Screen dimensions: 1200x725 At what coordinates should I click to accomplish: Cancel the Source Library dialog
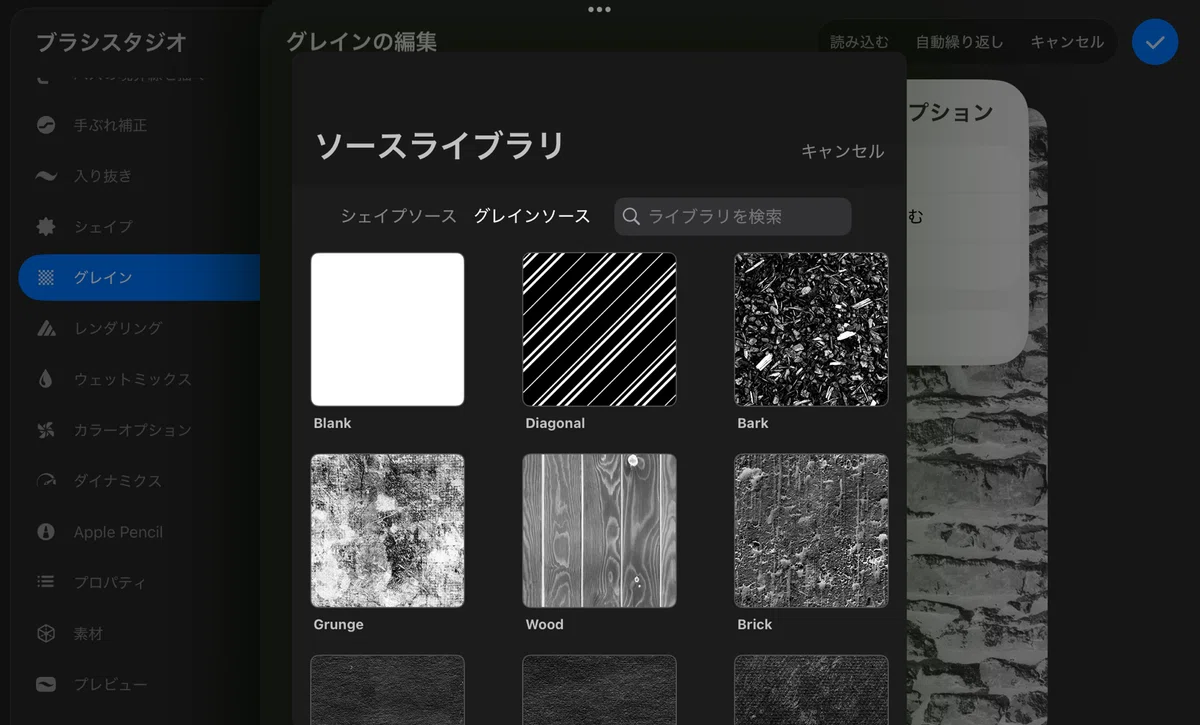tap(843, 151)
